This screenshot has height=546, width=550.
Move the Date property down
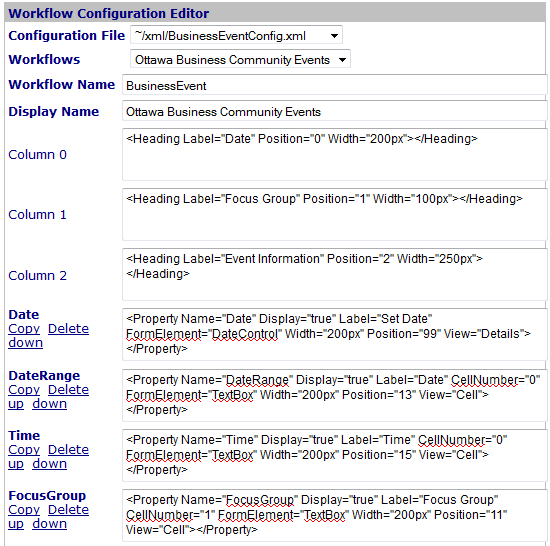pos(26,343)
